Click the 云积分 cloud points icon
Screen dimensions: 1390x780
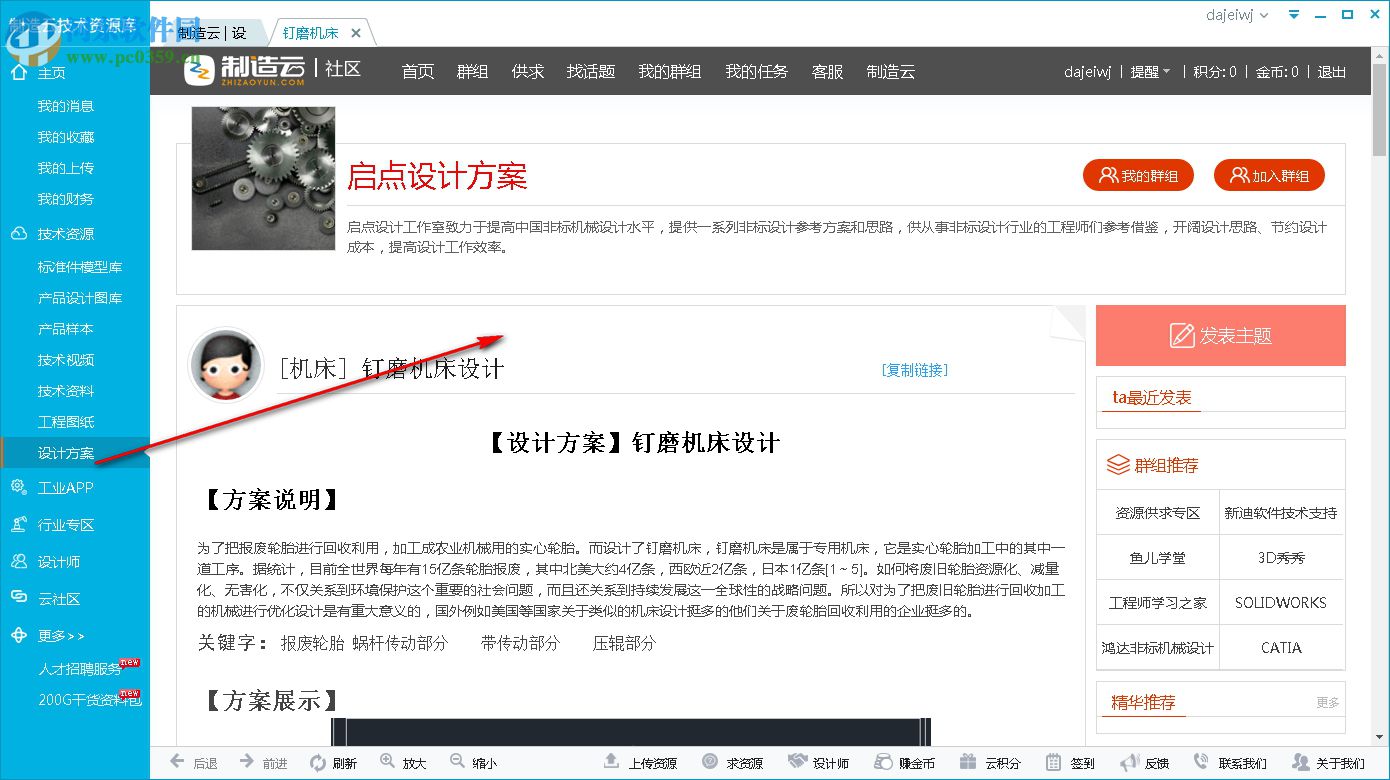pos(966,762)
